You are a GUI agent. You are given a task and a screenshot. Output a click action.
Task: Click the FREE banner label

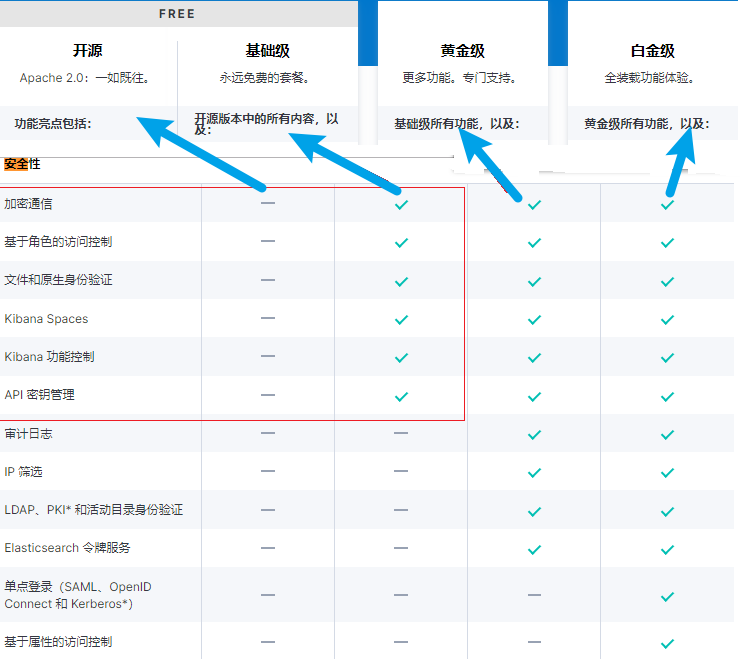[x=178, y=14]
